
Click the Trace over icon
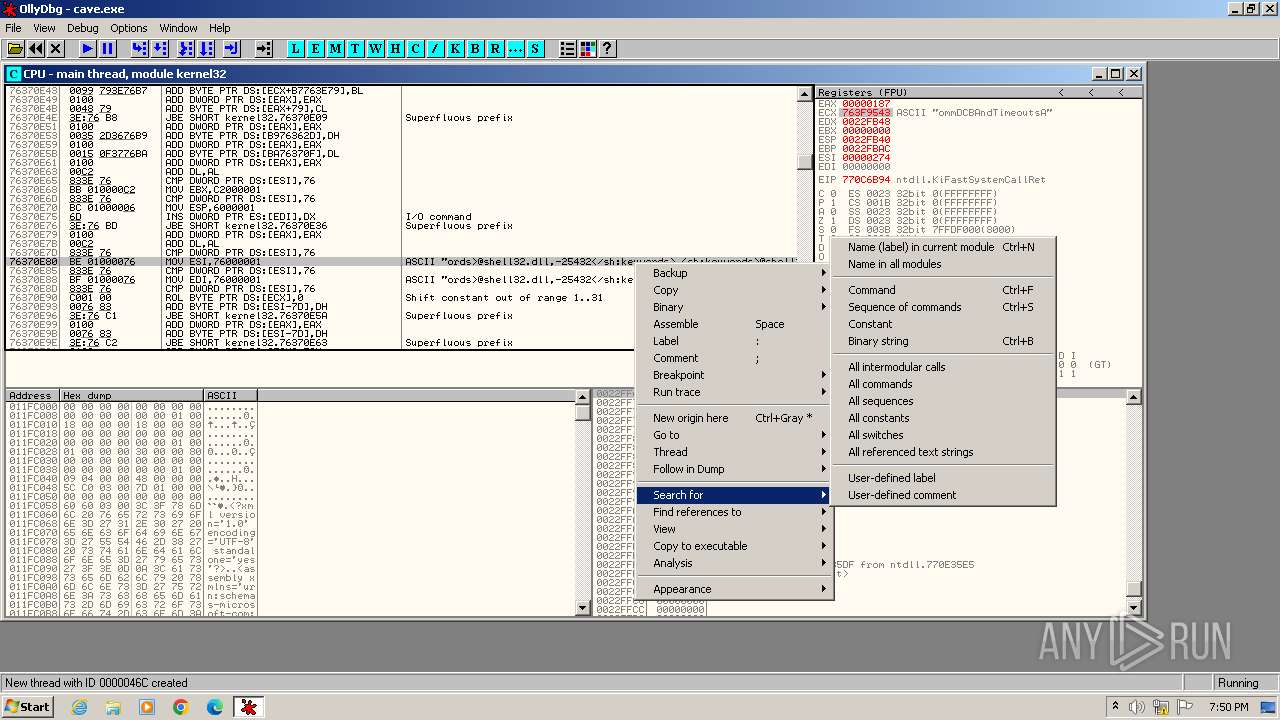pyautogui.click(x=206, y=48)
